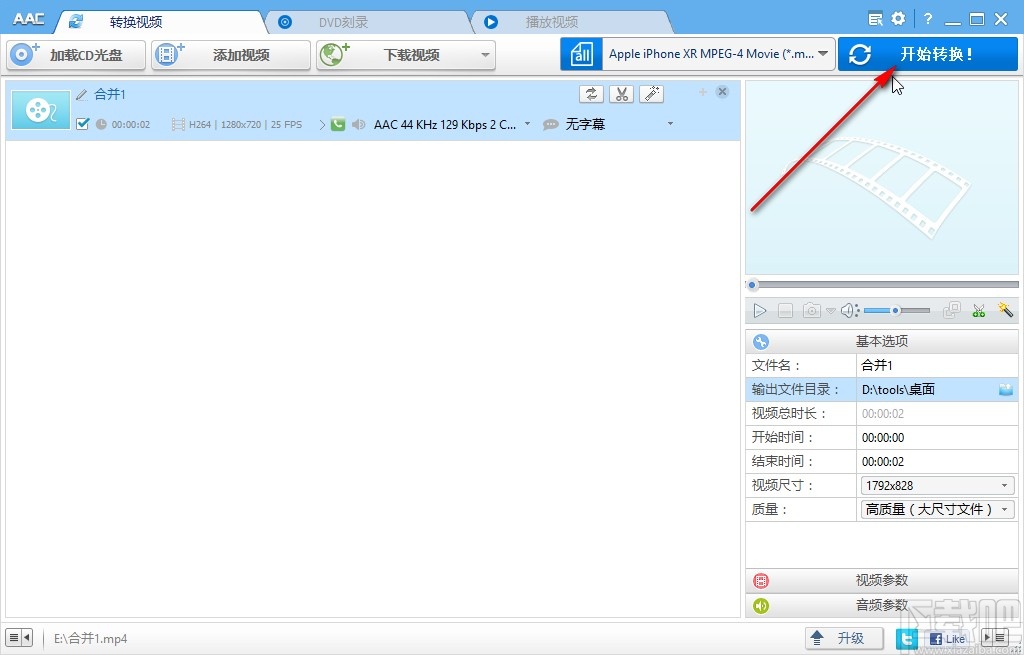Select the trim scissors icon on the video item
Screen dimensions: 1024x655
[621, 93]
